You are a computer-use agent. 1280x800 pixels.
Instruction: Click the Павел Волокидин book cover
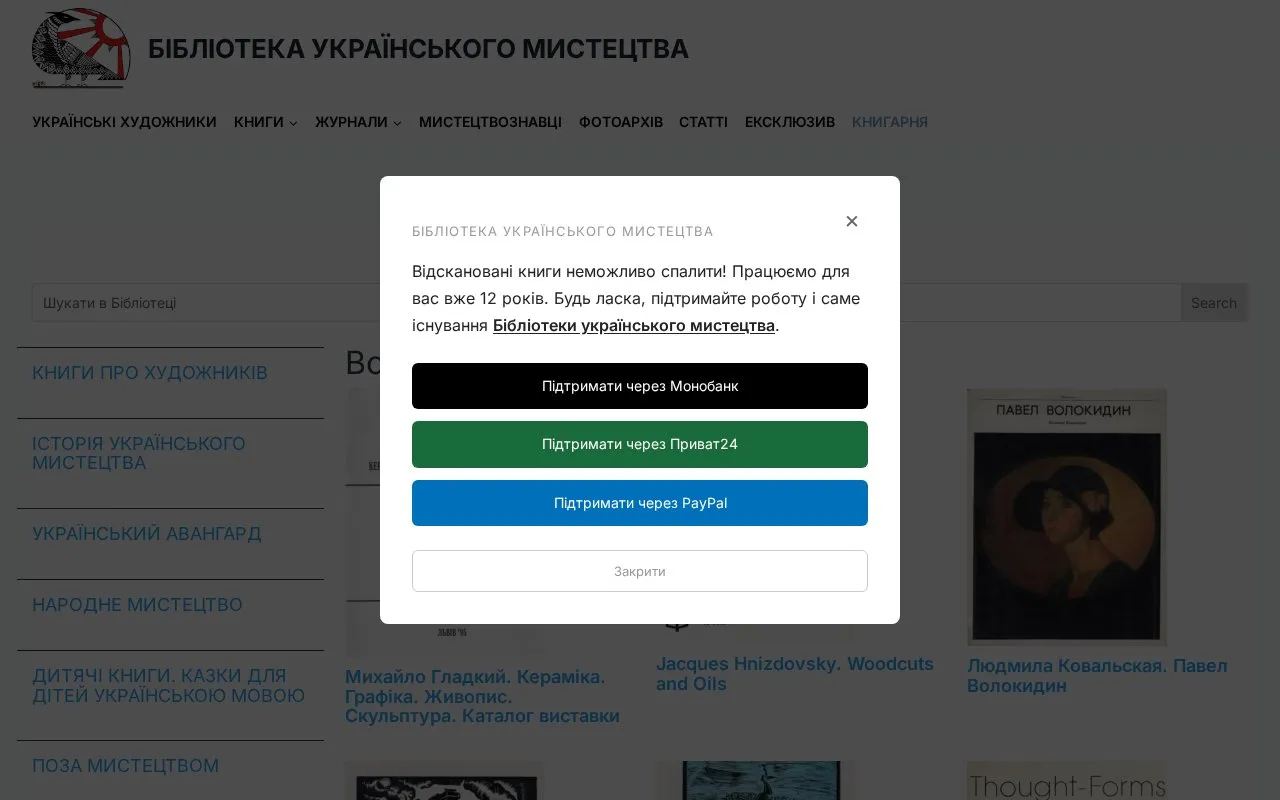point(1067,517)
